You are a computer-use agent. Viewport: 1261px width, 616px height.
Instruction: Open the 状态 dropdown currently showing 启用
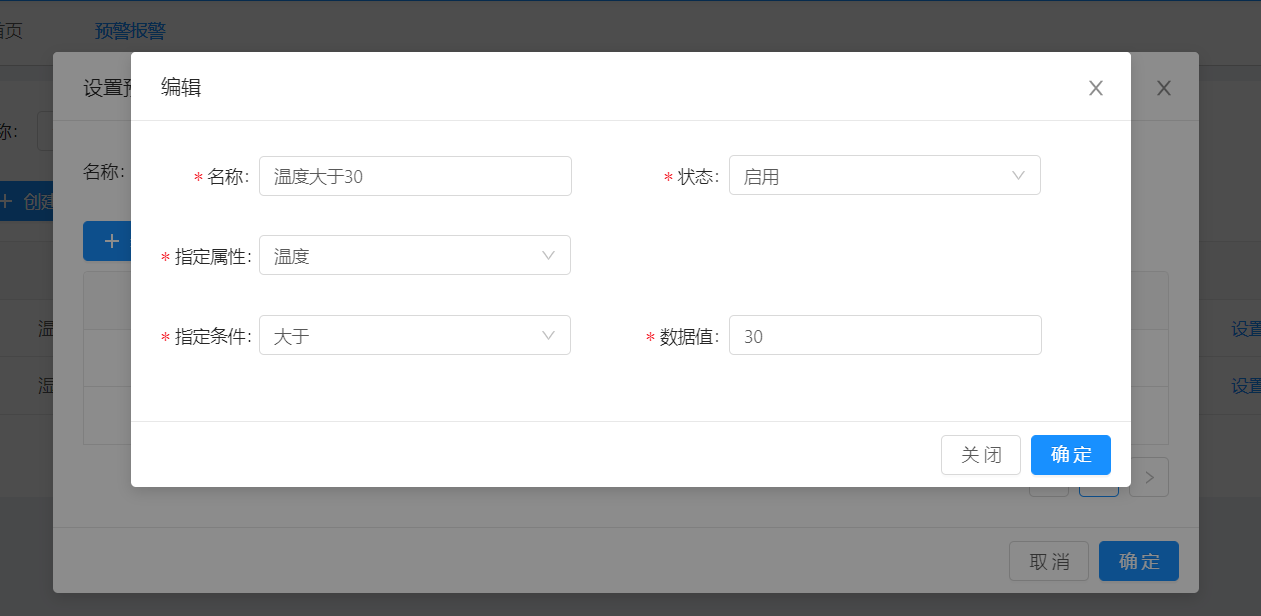click(884, 175)
